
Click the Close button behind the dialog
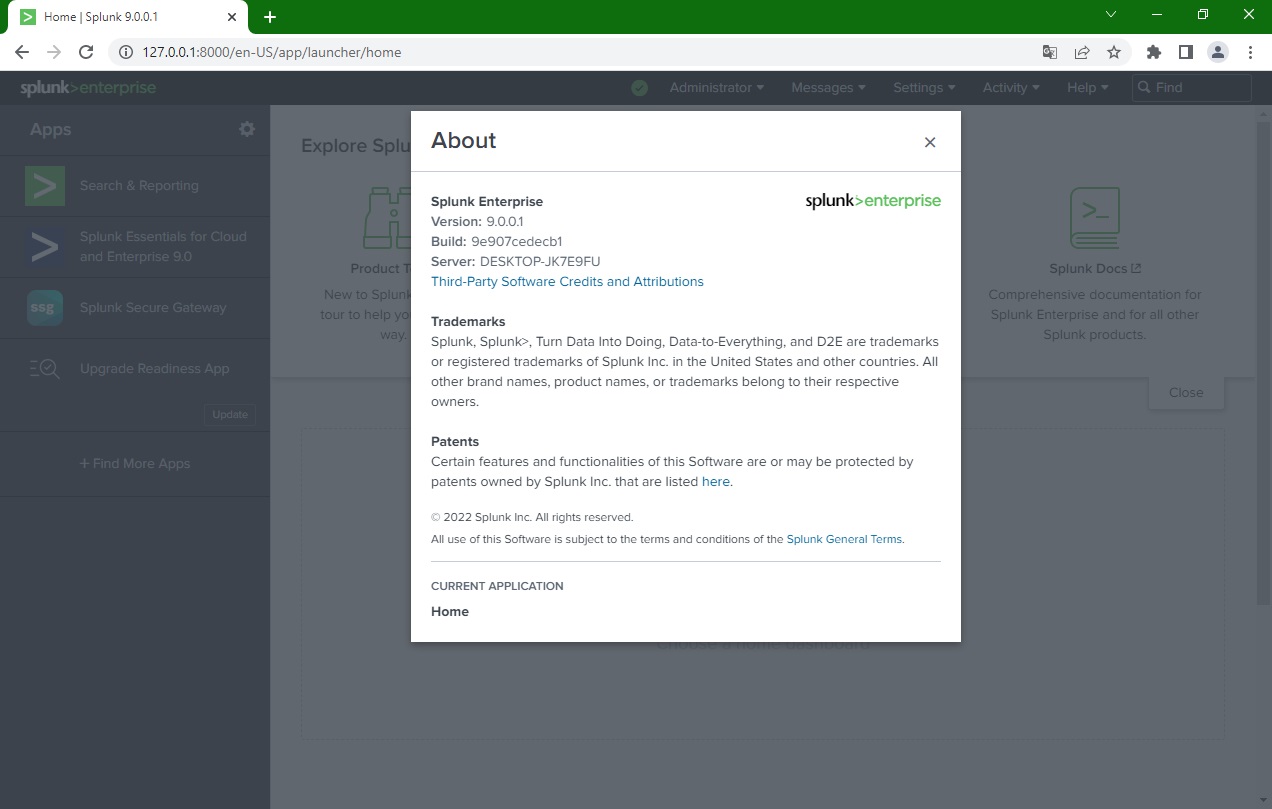pyautogui.click(x=1186, y=392)
